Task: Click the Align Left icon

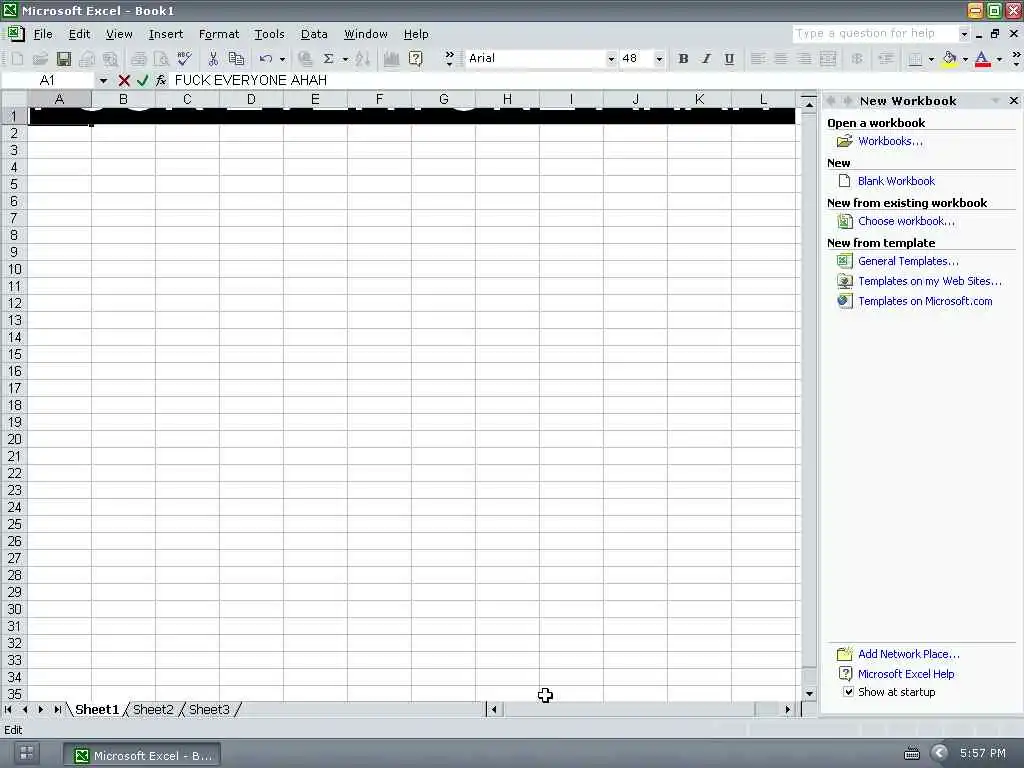Action: coord(758,59)
